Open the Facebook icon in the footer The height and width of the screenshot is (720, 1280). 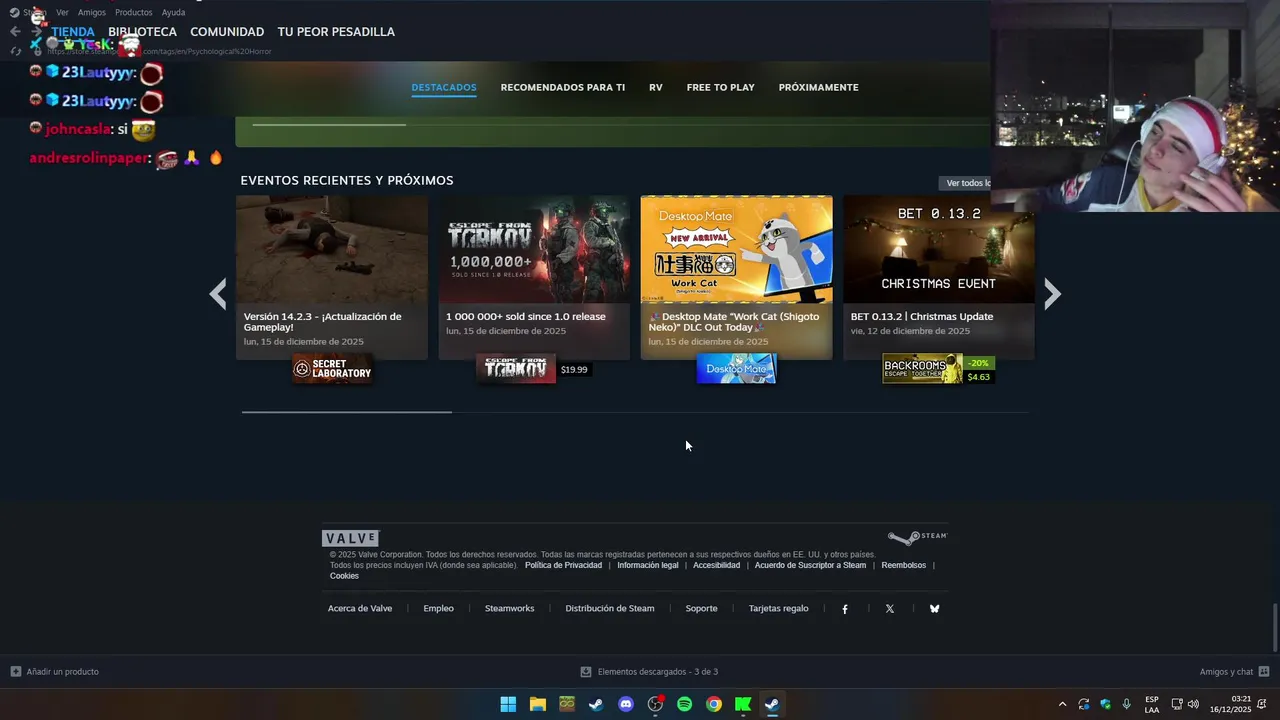click(x=845, y=609)
